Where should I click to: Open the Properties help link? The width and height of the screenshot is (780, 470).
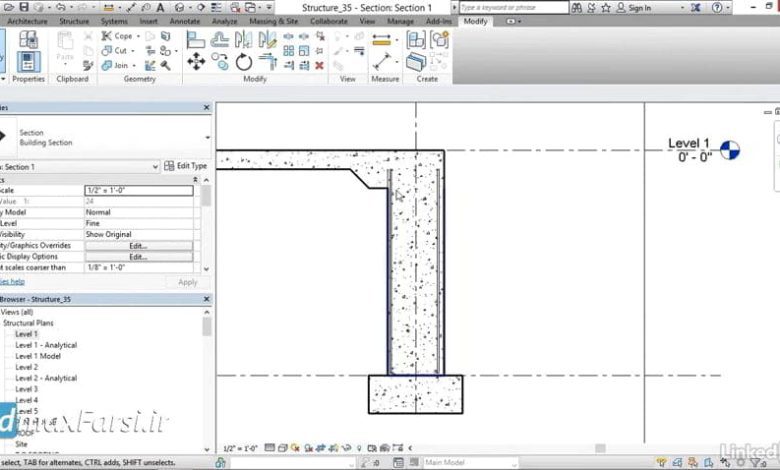click(x=12, y=282)
